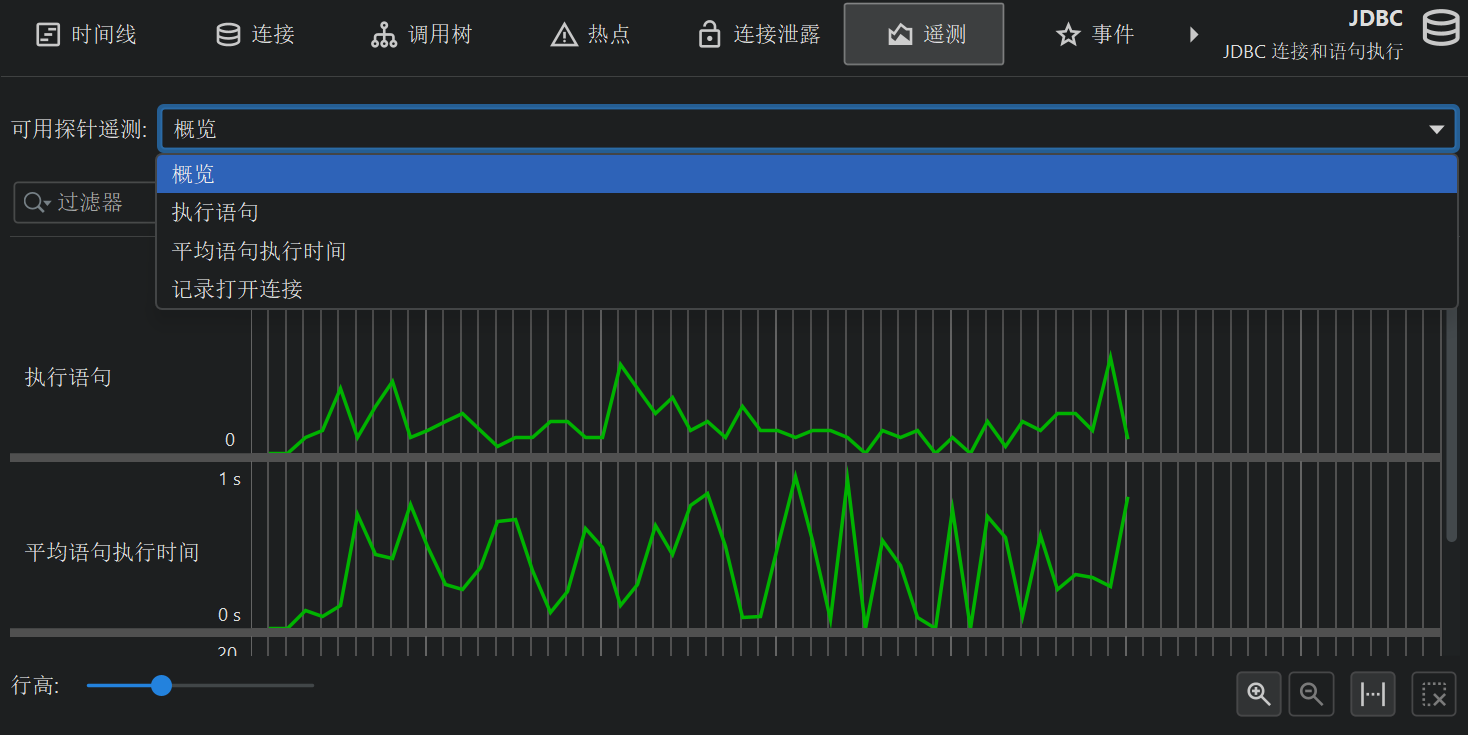Click the 行高 row height slider handle
Viewport: 1468px width, 735px height.
161,685
